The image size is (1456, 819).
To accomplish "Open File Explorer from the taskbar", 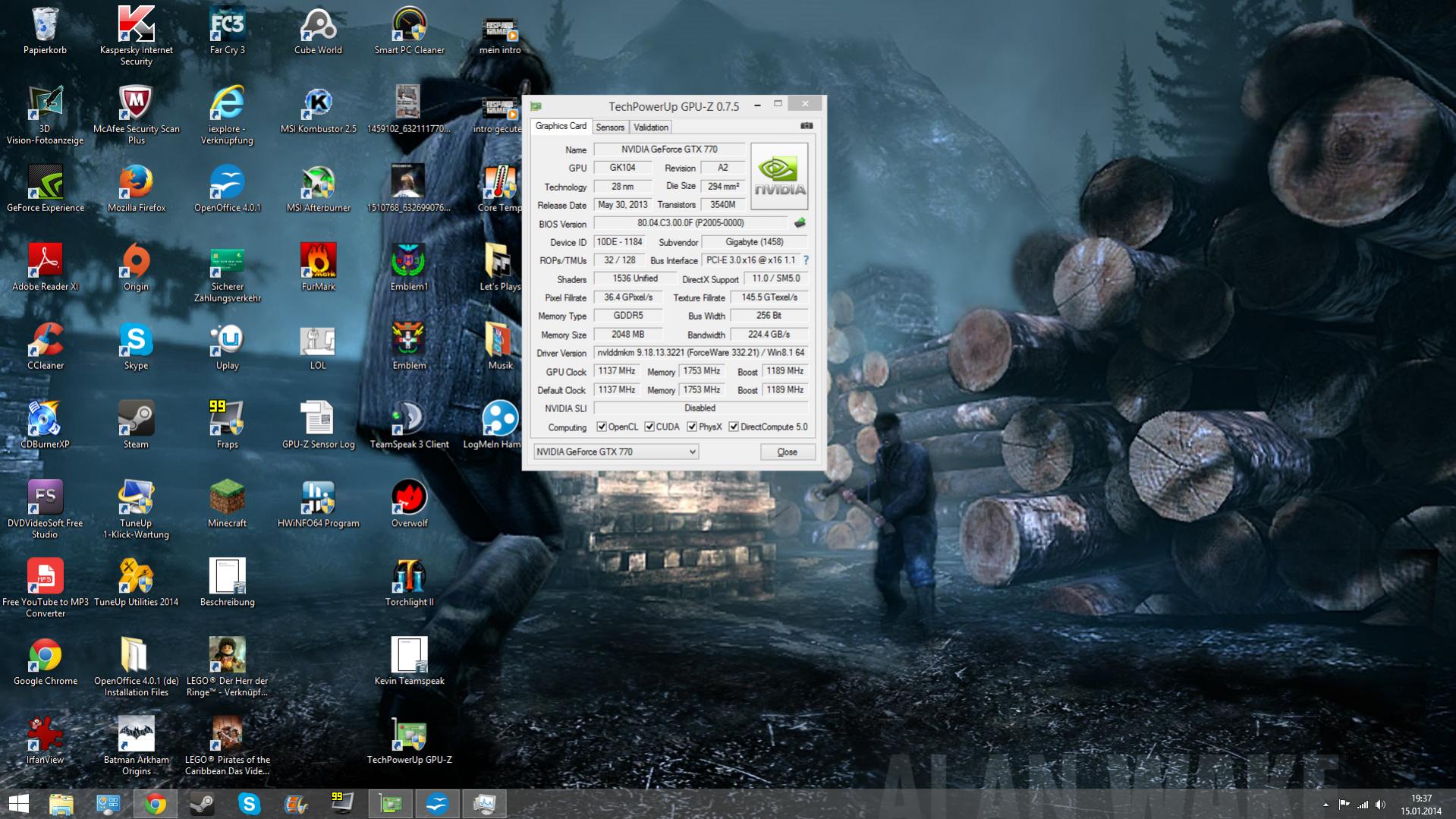I will coord(61,804).
